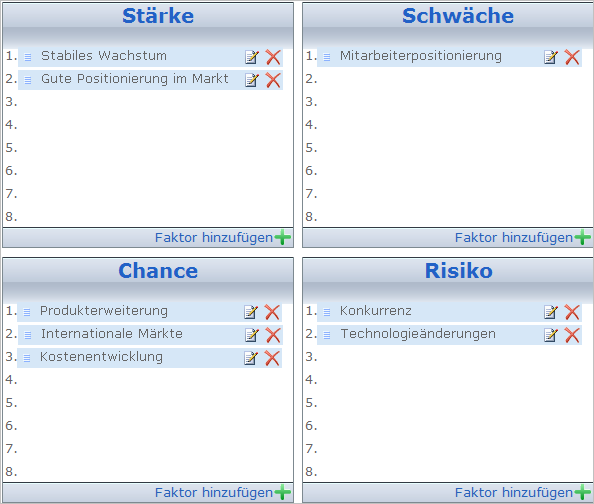Image resolution: width=594 pixels, height=504 pixels.
Task: Delete the Stabiles Wachstum factor
Action: 273,57
